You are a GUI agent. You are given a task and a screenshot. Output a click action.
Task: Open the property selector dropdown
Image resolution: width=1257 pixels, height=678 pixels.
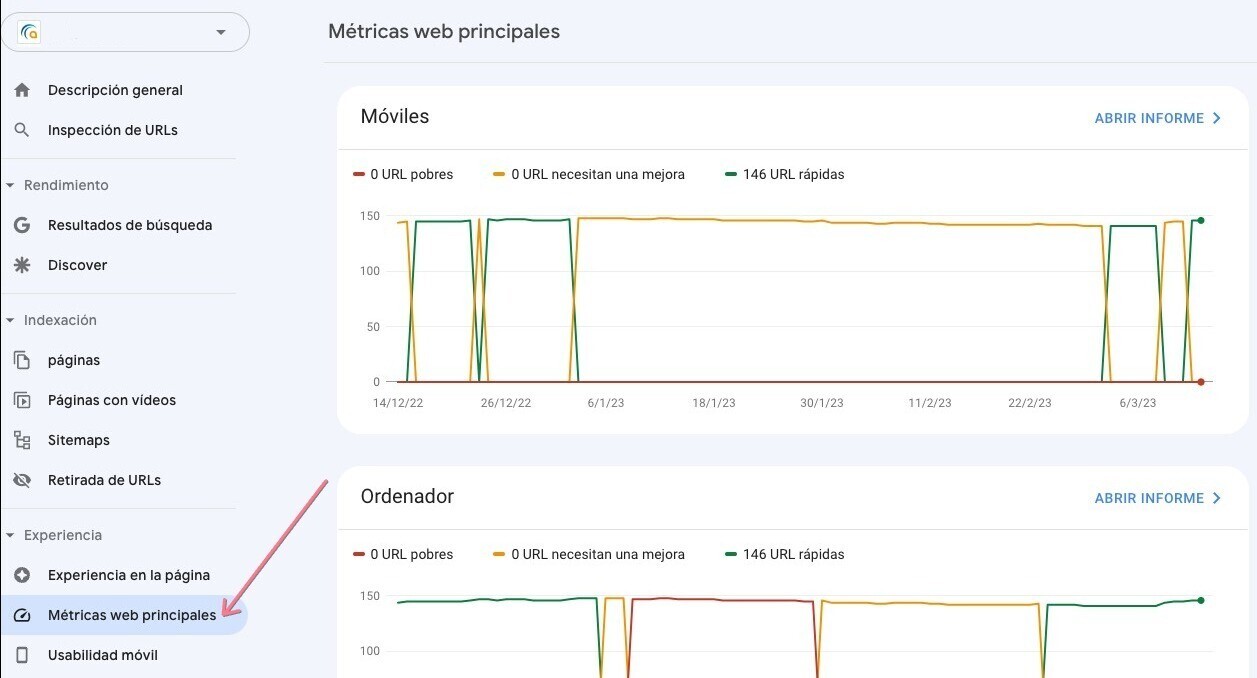tap(221, 31)
